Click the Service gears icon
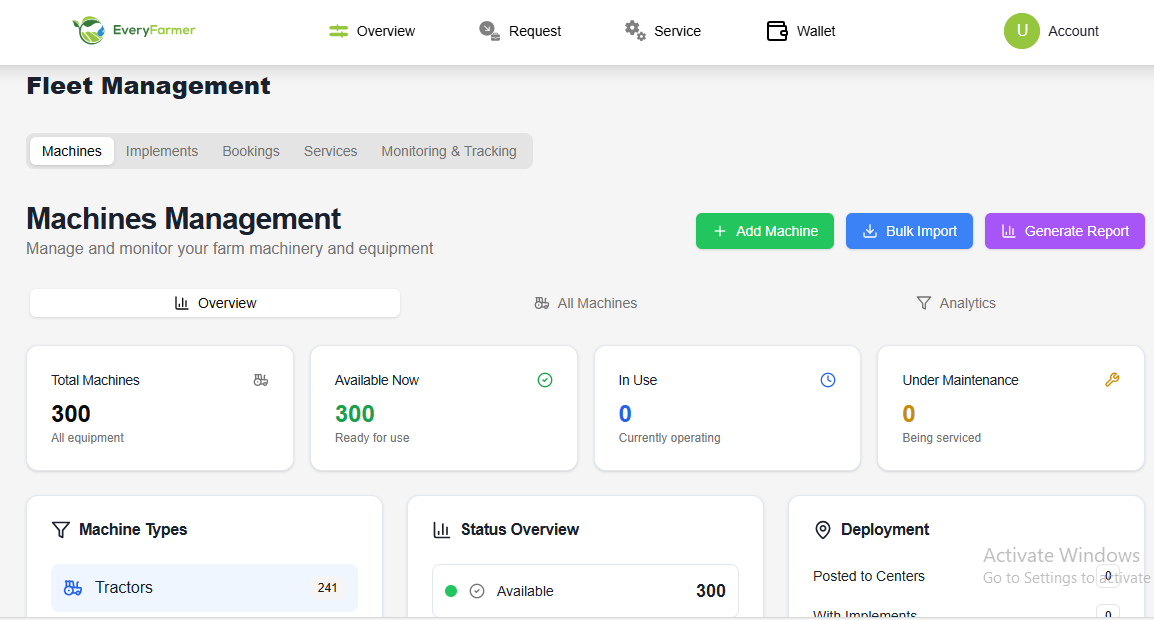 pos(635,31)
